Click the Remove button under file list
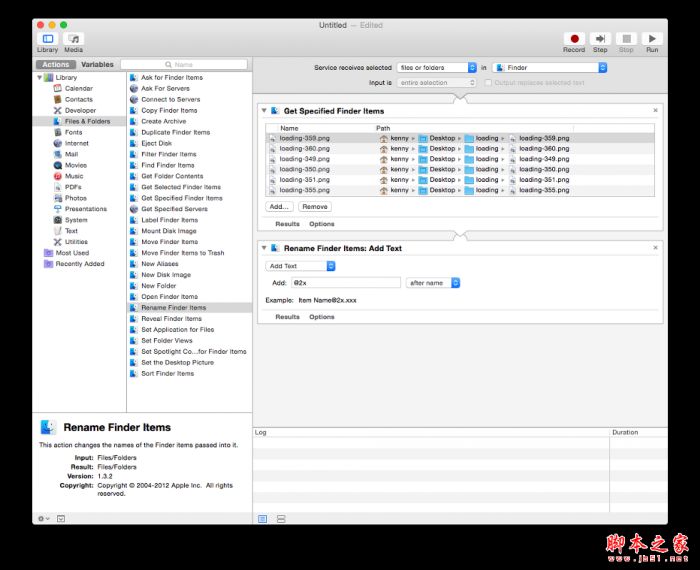Viewport: 700px width, 570px height. pyautogui.click(x=314, y=206)
